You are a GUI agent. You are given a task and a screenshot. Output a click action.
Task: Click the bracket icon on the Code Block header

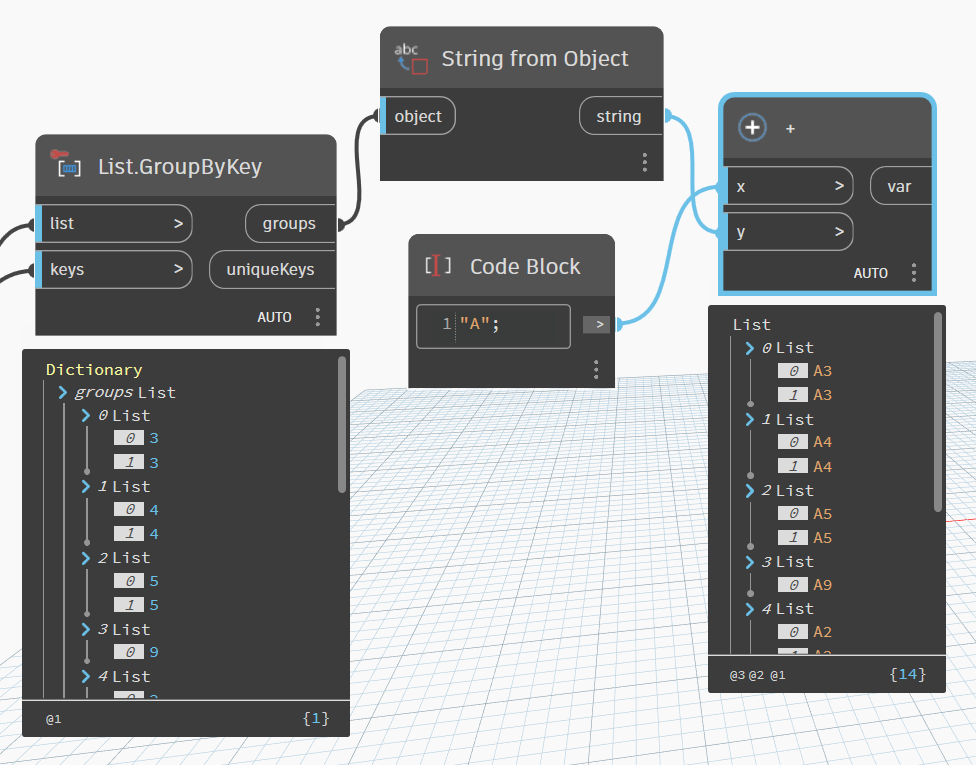pyautogui.click(x=436, y=266)
